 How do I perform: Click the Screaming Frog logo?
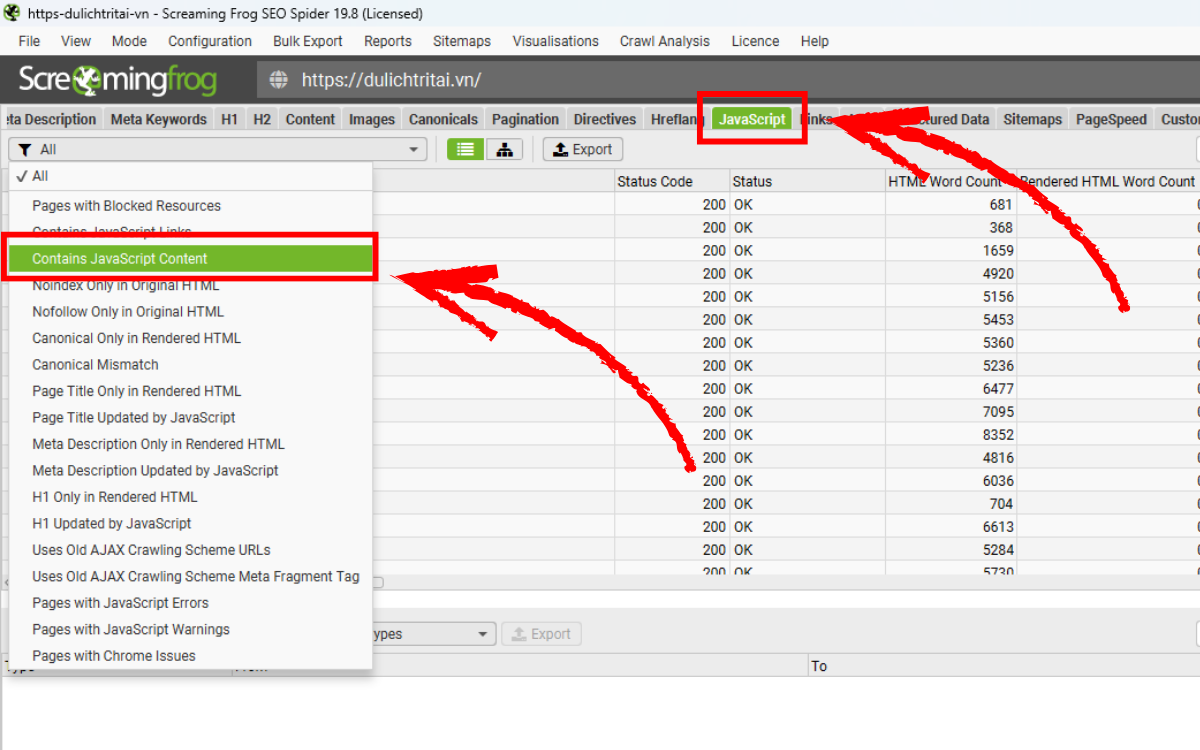pyautogui.click(x=117, y=80)
